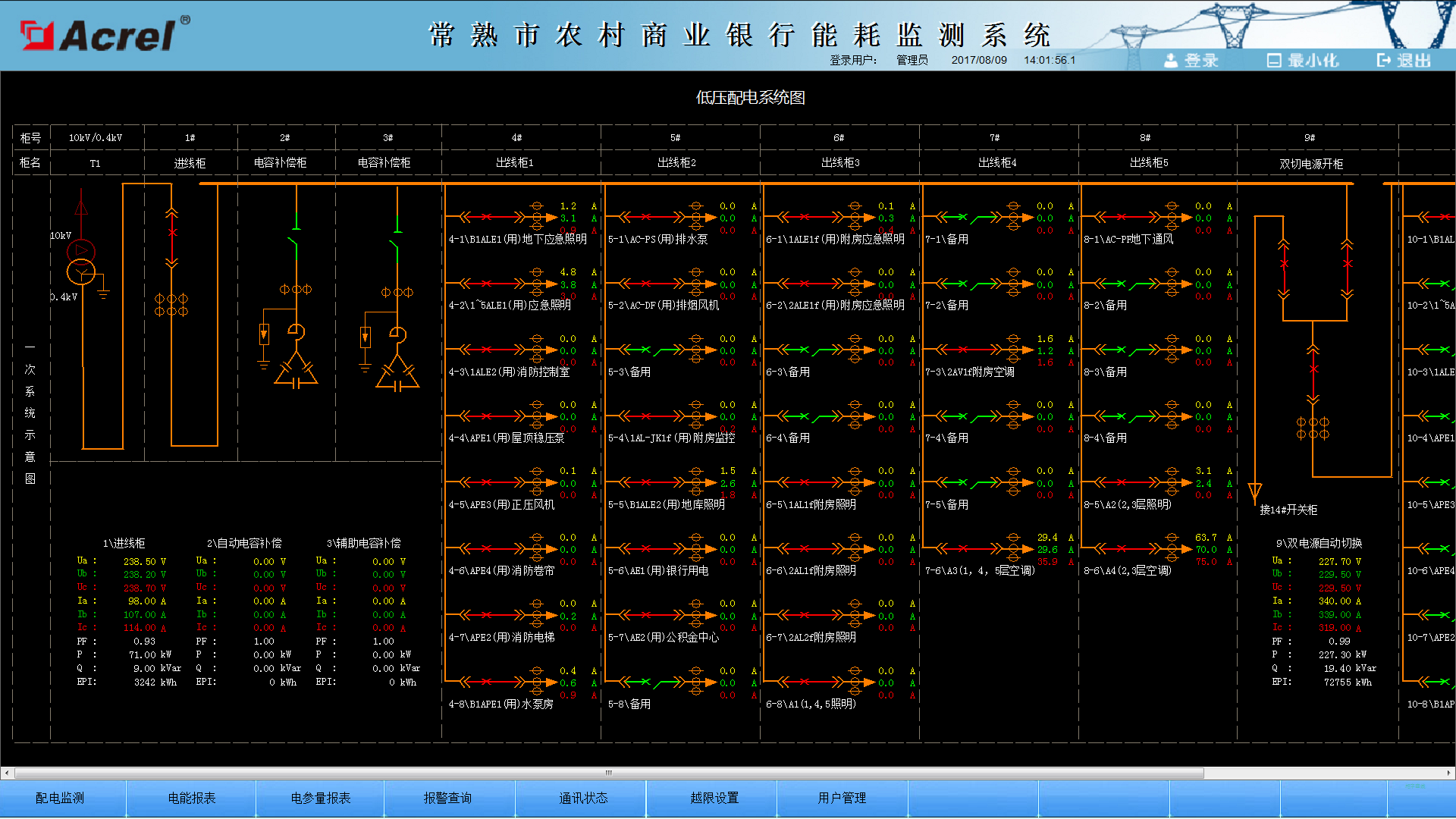Viewport: 1456px width, 819px height.
Task: Click the horizontal scrollbar thumb
Action: pos(608,773)
